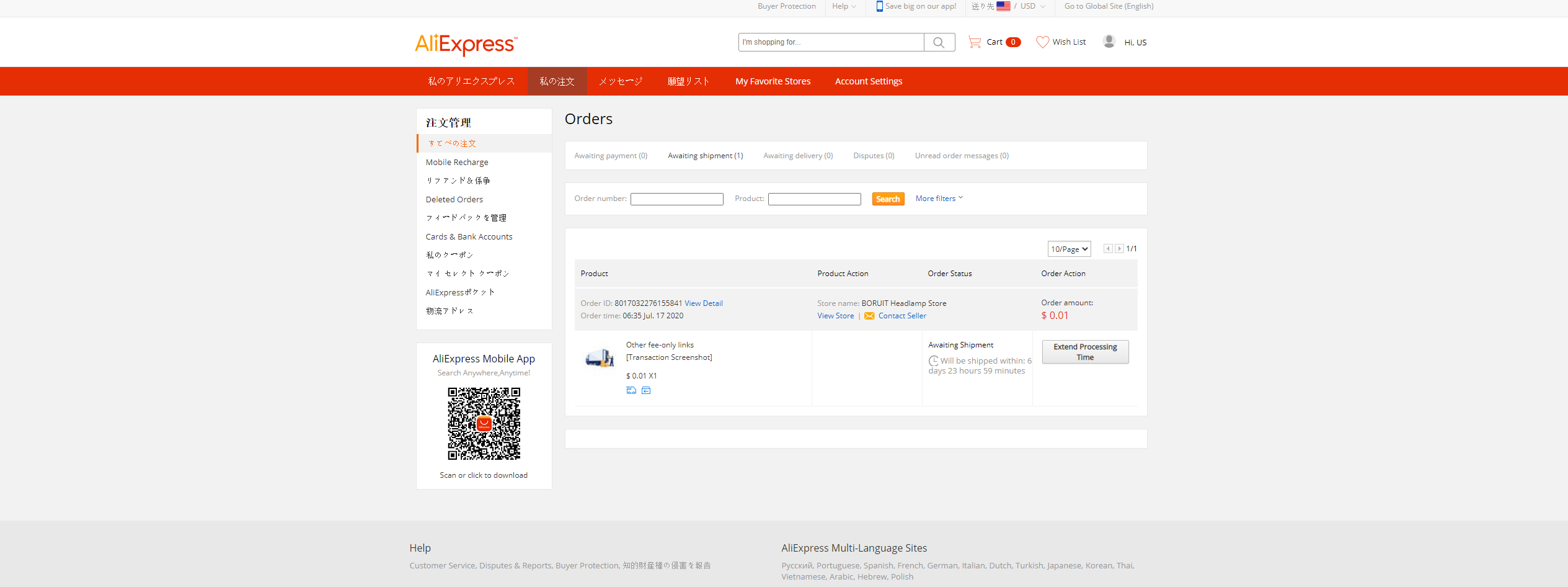Click the product truck thumbnail
Image resolution: width=1568 pixels, height=587 pixels.
tap(600, 358)
